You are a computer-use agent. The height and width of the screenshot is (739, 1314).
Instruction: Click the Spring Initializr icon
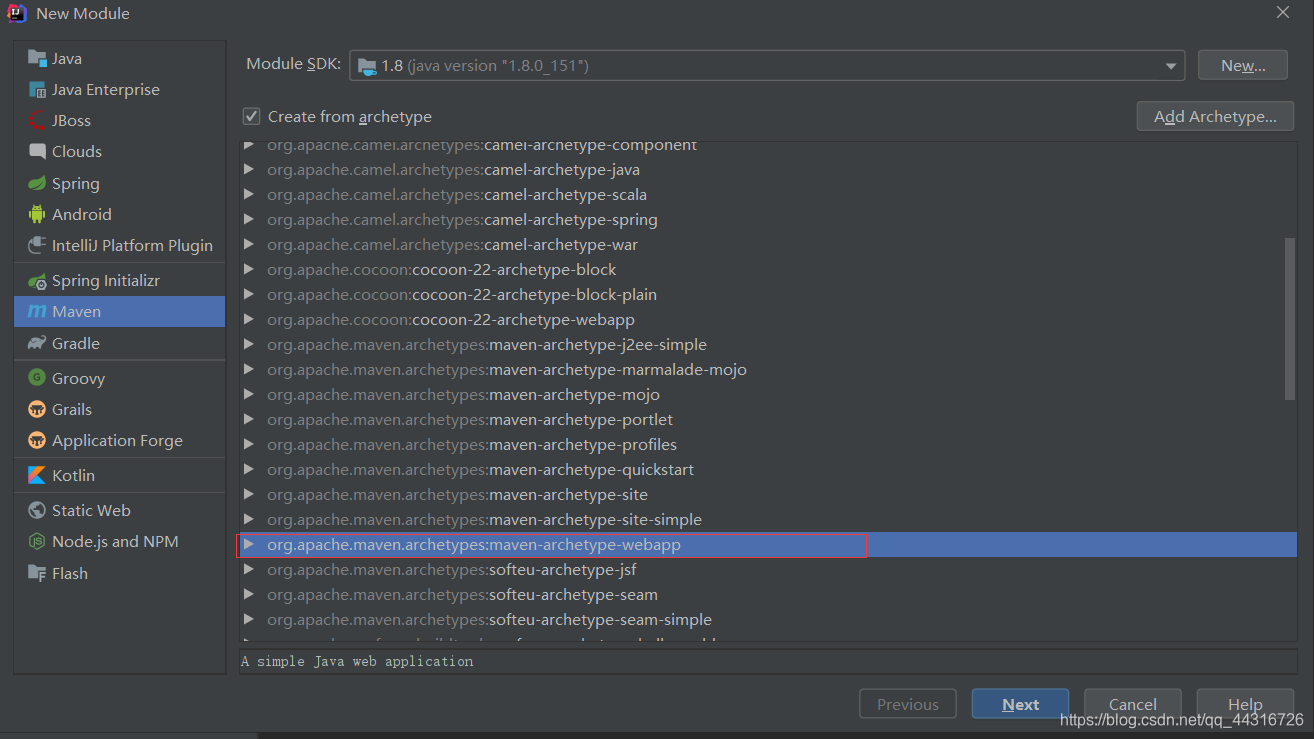(37, 281)
